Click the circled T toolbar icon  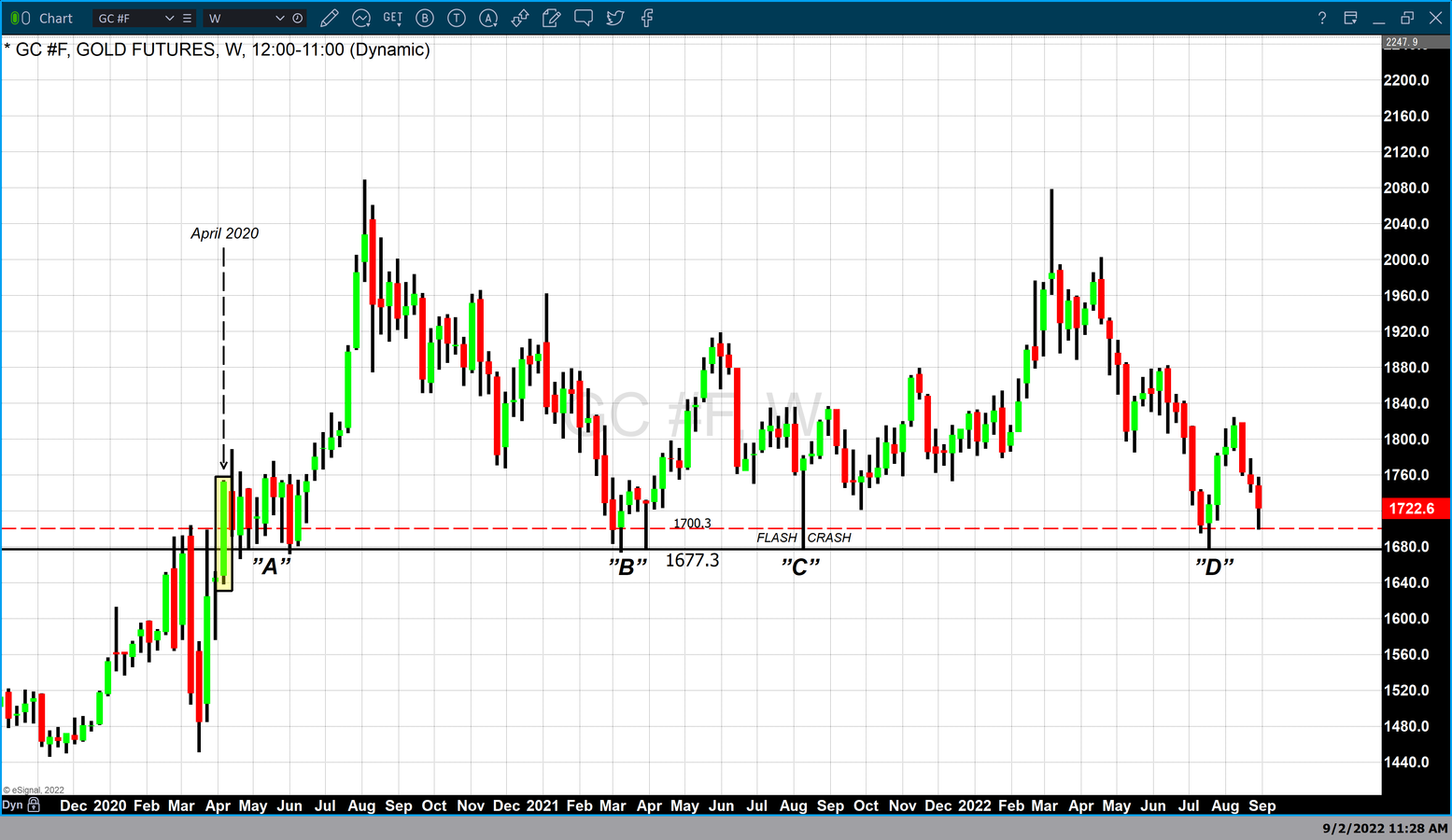point(457,18)
